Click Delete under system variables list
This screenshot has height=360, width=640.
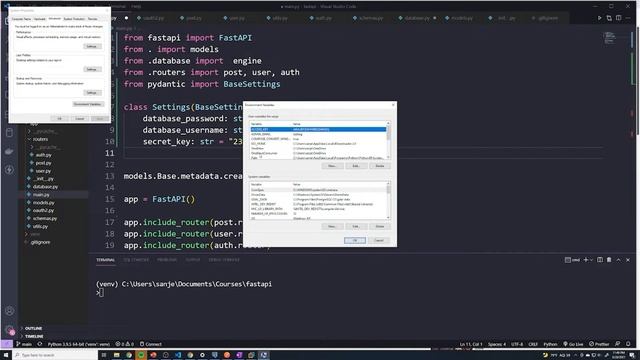coord(380,227)
